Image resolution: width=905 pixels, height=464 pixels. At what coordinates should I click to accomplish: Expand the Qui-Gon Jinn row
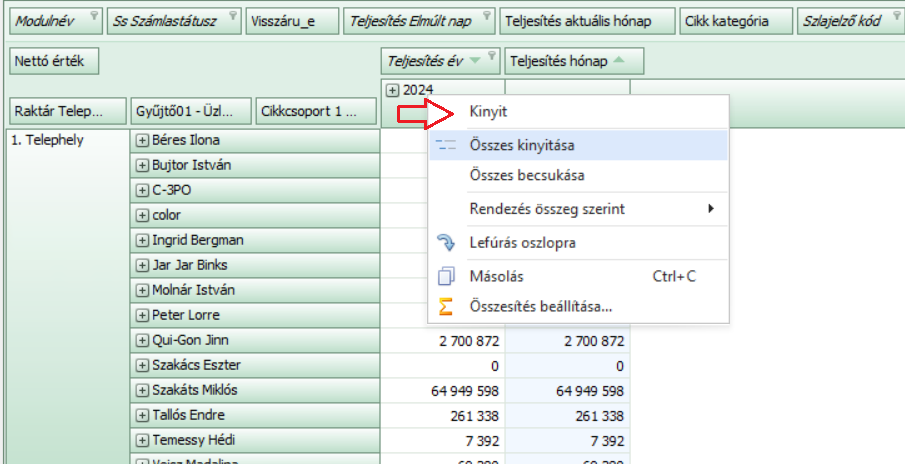click(142, 340)
